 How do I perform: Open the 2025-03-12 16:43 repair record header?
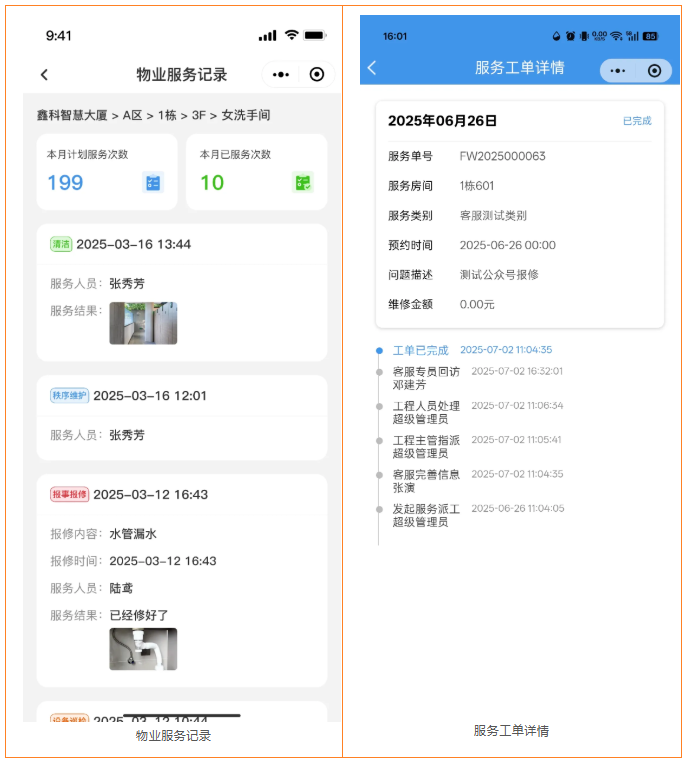[182, 494]
